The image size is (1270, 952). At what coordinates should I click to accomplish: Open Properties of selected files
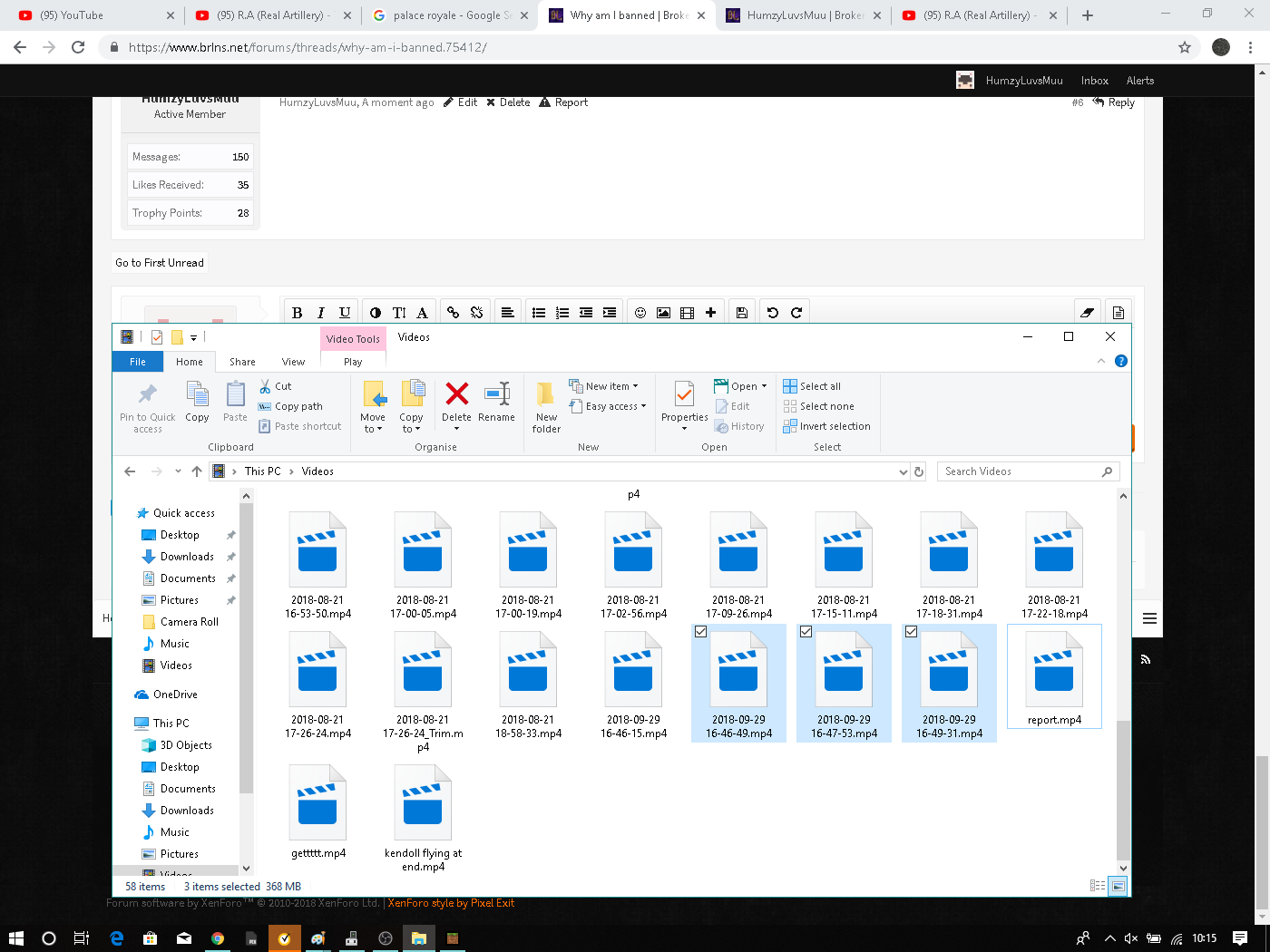(684, 403)
